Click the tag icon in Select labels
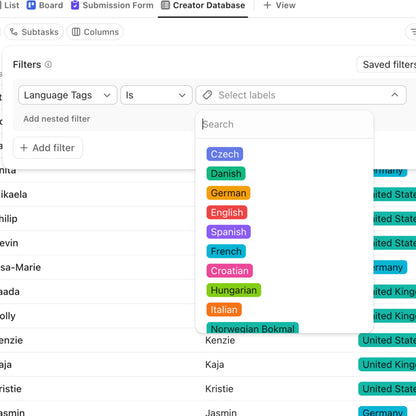 click(207, 95)
